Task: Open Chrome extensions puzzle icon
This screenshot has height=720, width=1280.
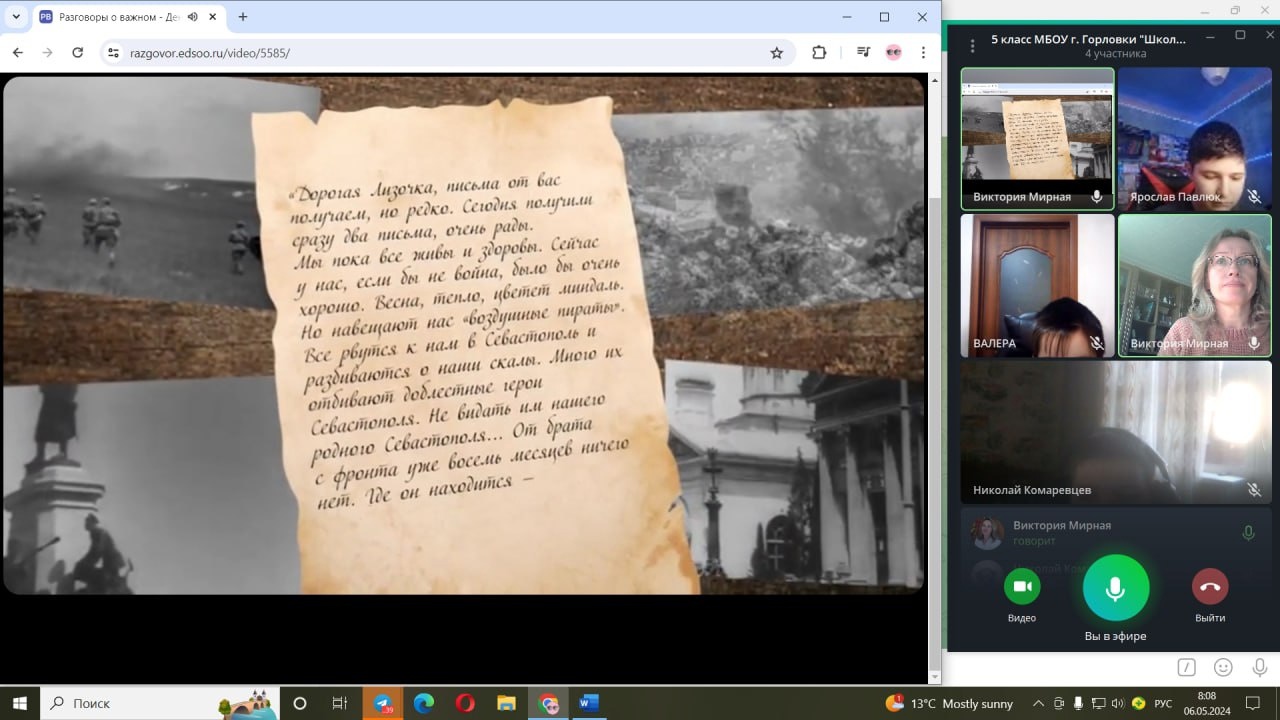Action: point(819,53)
